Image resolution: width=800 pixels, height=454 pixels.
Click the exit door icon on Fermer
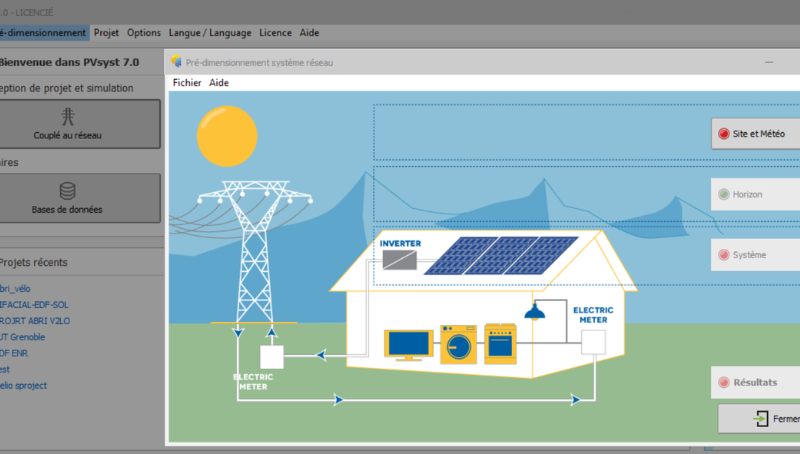point(762,419)
